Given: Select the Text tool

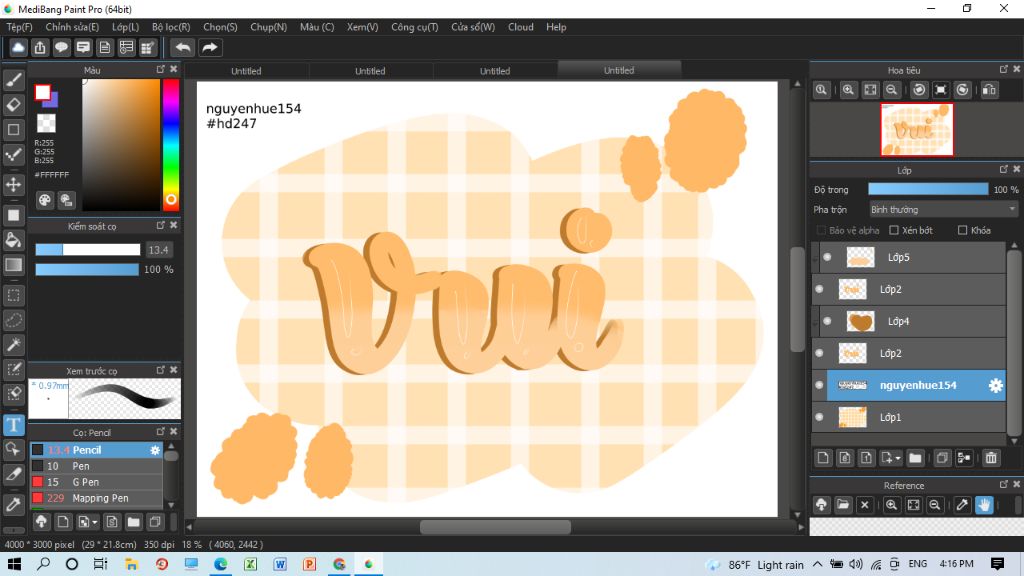Looking at the screenshot, I should tap(14, 425).
